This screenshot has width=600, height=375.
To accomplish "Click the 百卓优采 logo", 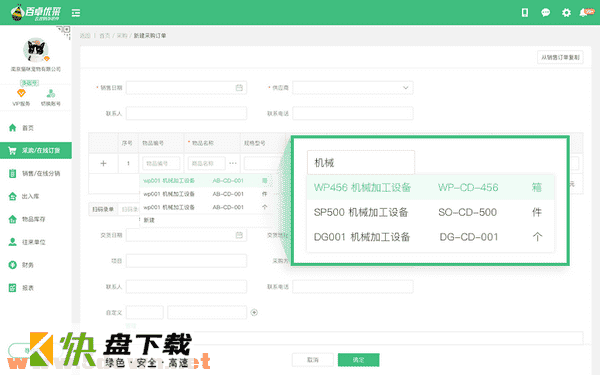I will (35, 13).
